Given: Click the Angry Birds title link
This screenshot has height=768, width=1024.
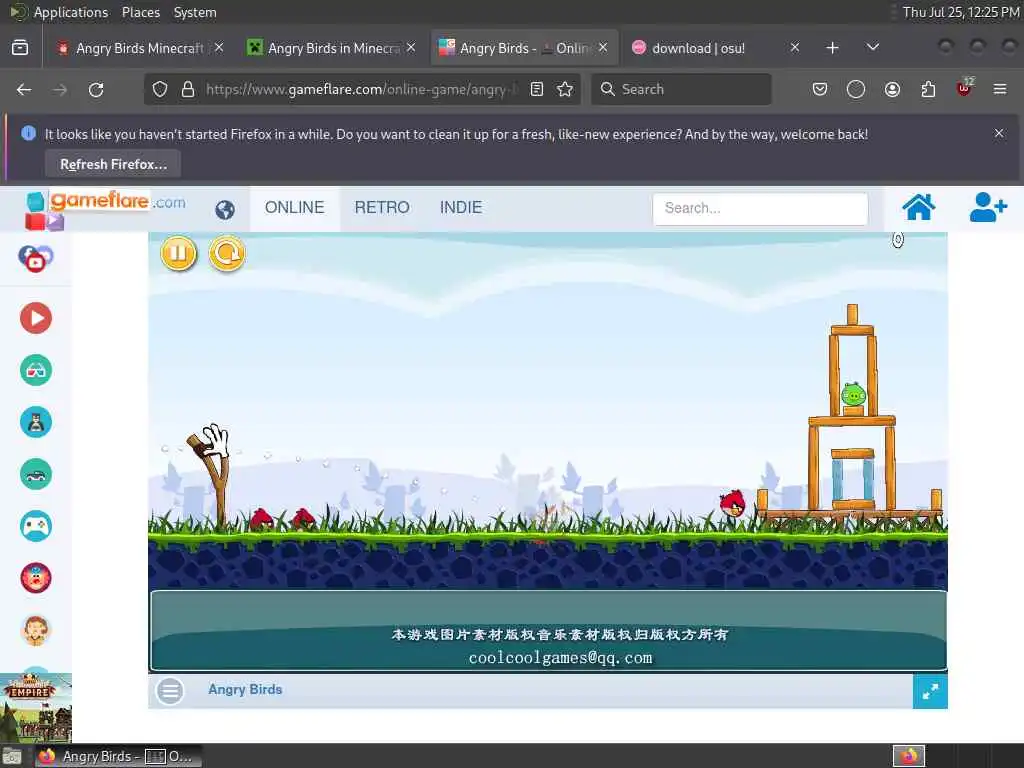Looking at the screenshot, I should click(x=246, y=690).
